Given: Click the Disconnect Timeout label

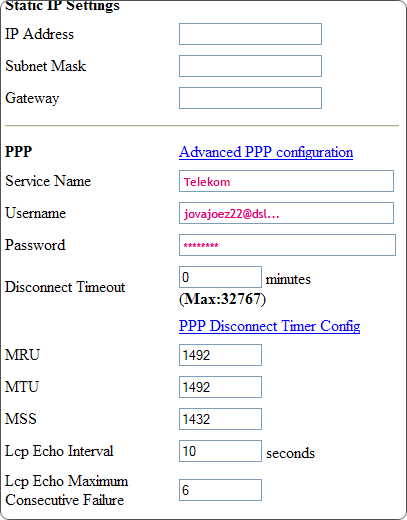Looking at the screenshot, I should coord(65,287).
